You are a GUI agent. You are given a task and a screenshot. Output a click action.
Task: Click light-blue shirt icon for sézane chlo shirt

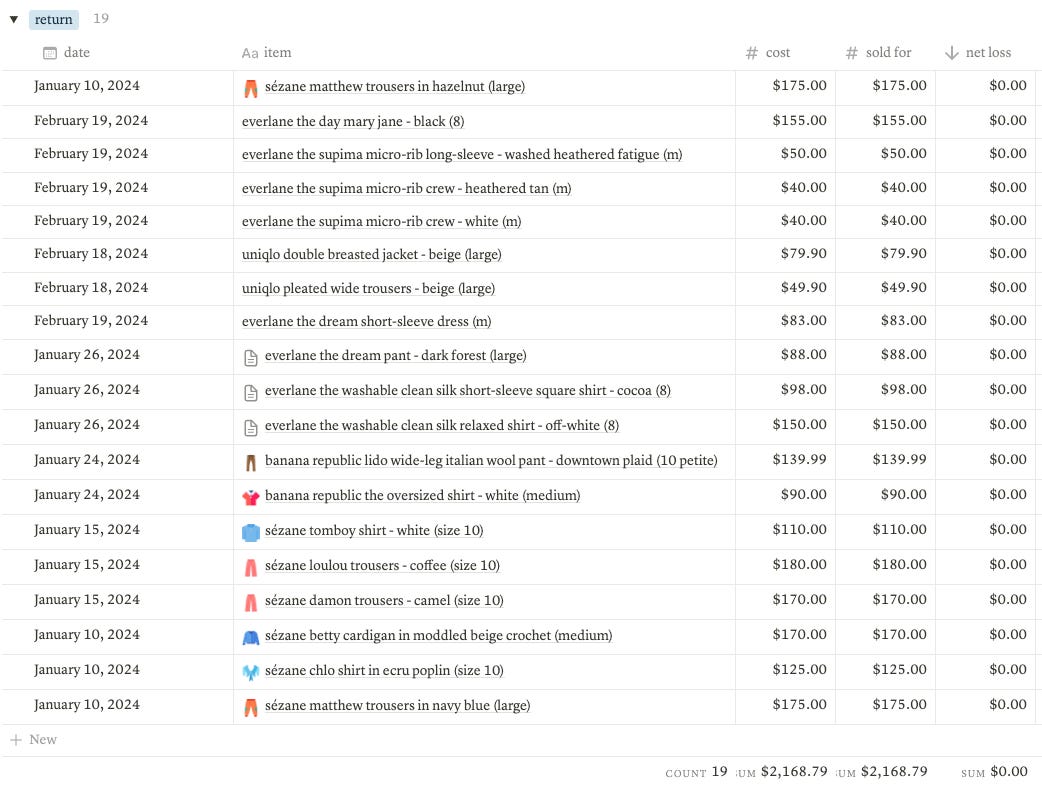click(x=251, y=672)
